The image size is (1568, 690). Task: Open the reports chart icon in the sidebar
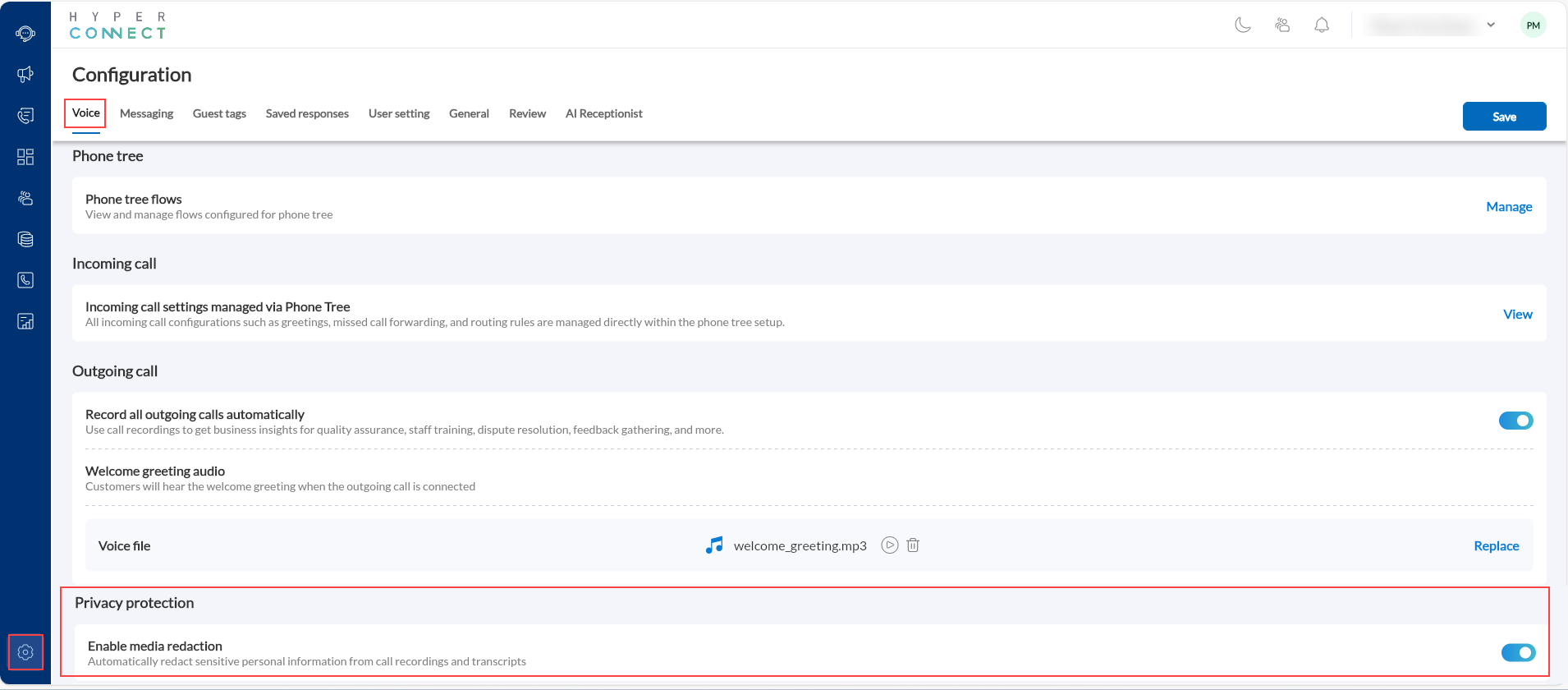coord(25,321)
